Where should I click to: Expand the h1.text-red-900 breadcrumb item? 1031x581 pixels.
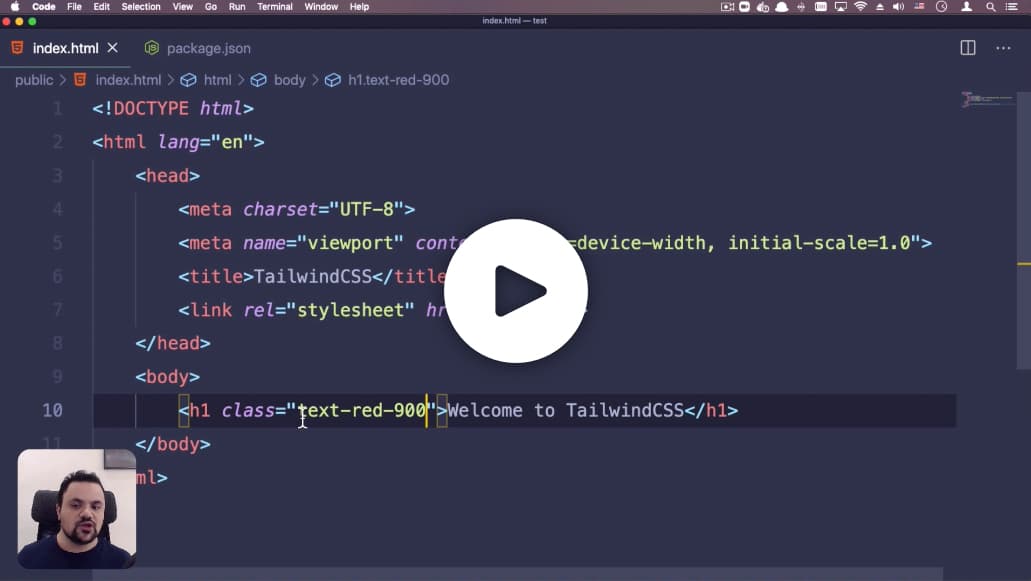pyautogui.click(x=398, y=80)
